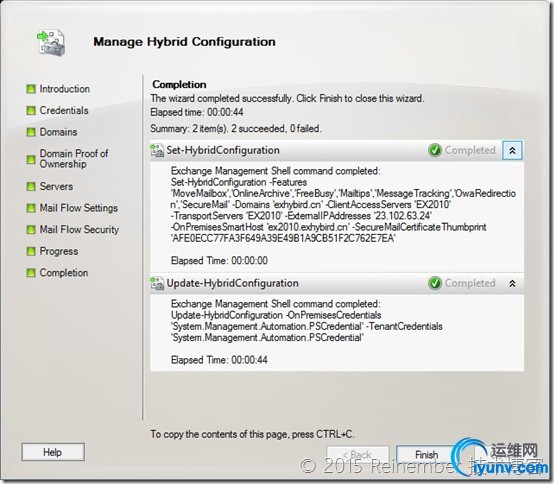Image resolution: width=554 pixels, height=484 pixels.
Task: Select the Servers wizard step
Action: point(56,186)
